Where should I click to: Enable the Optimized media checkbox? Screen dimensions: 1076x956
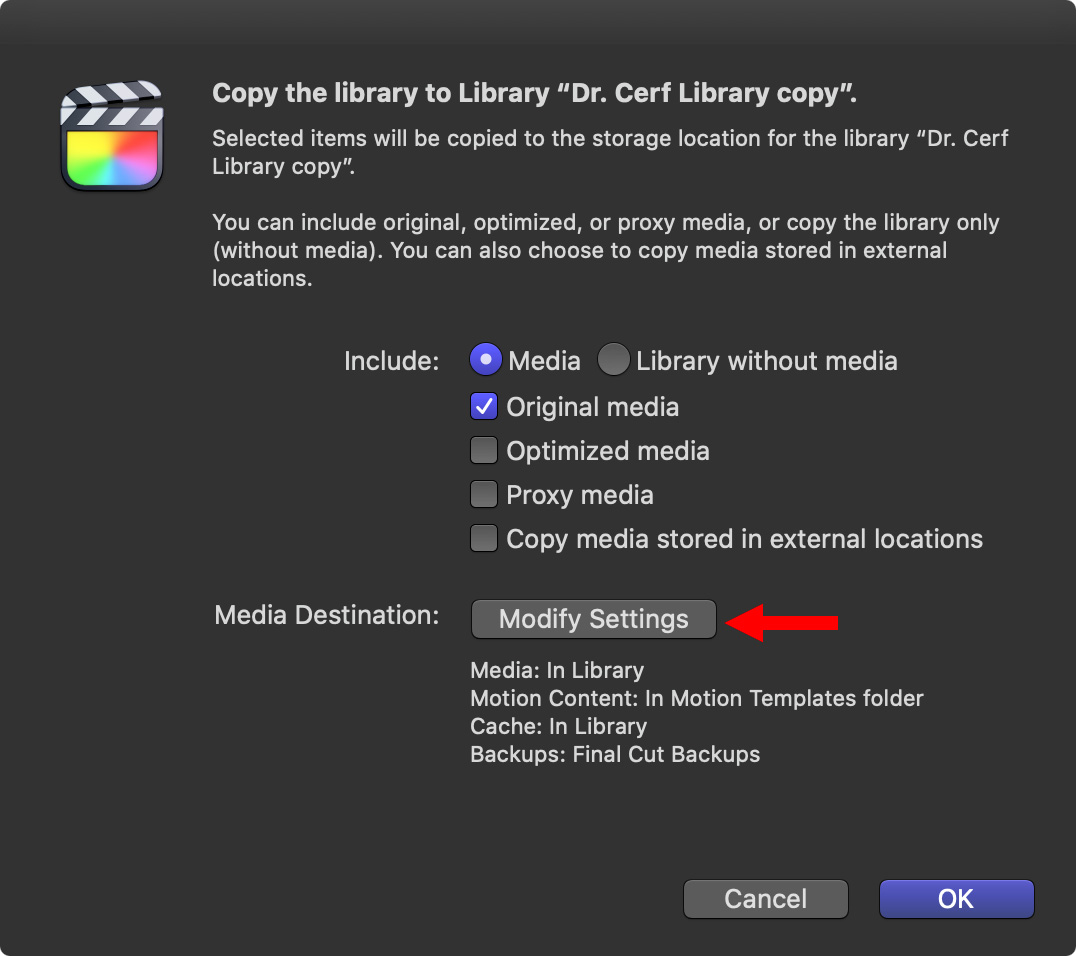click(x=484, y=450)
